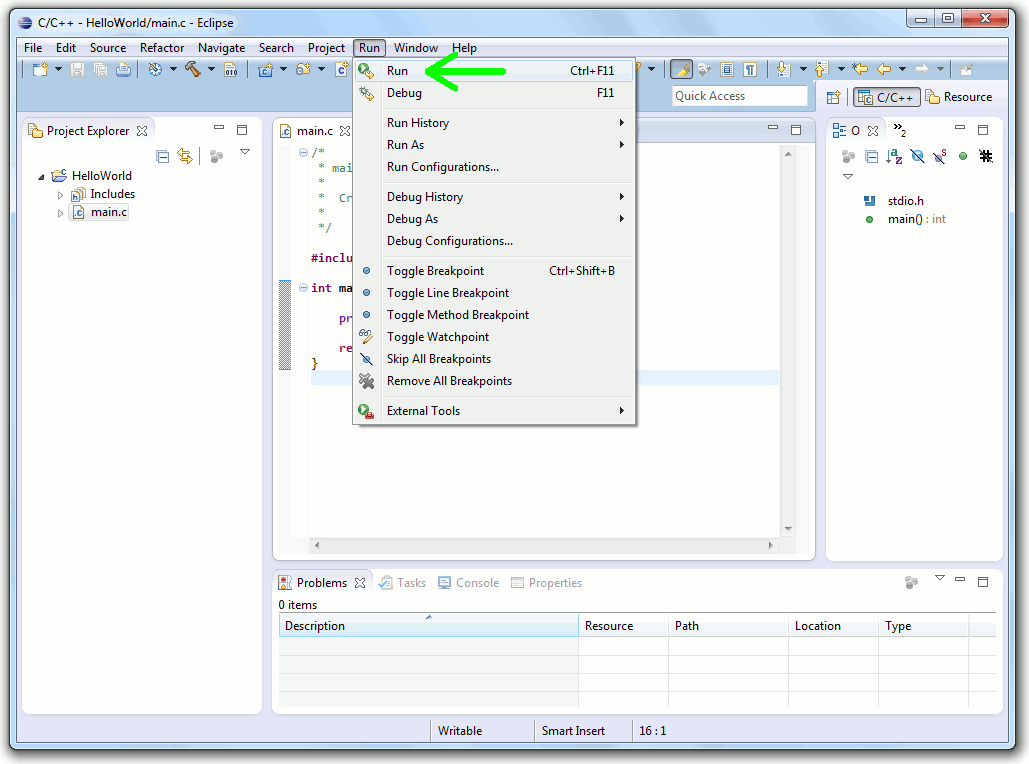
Task: Click Collapse All in Project Explorer
Action: point(163,156)
